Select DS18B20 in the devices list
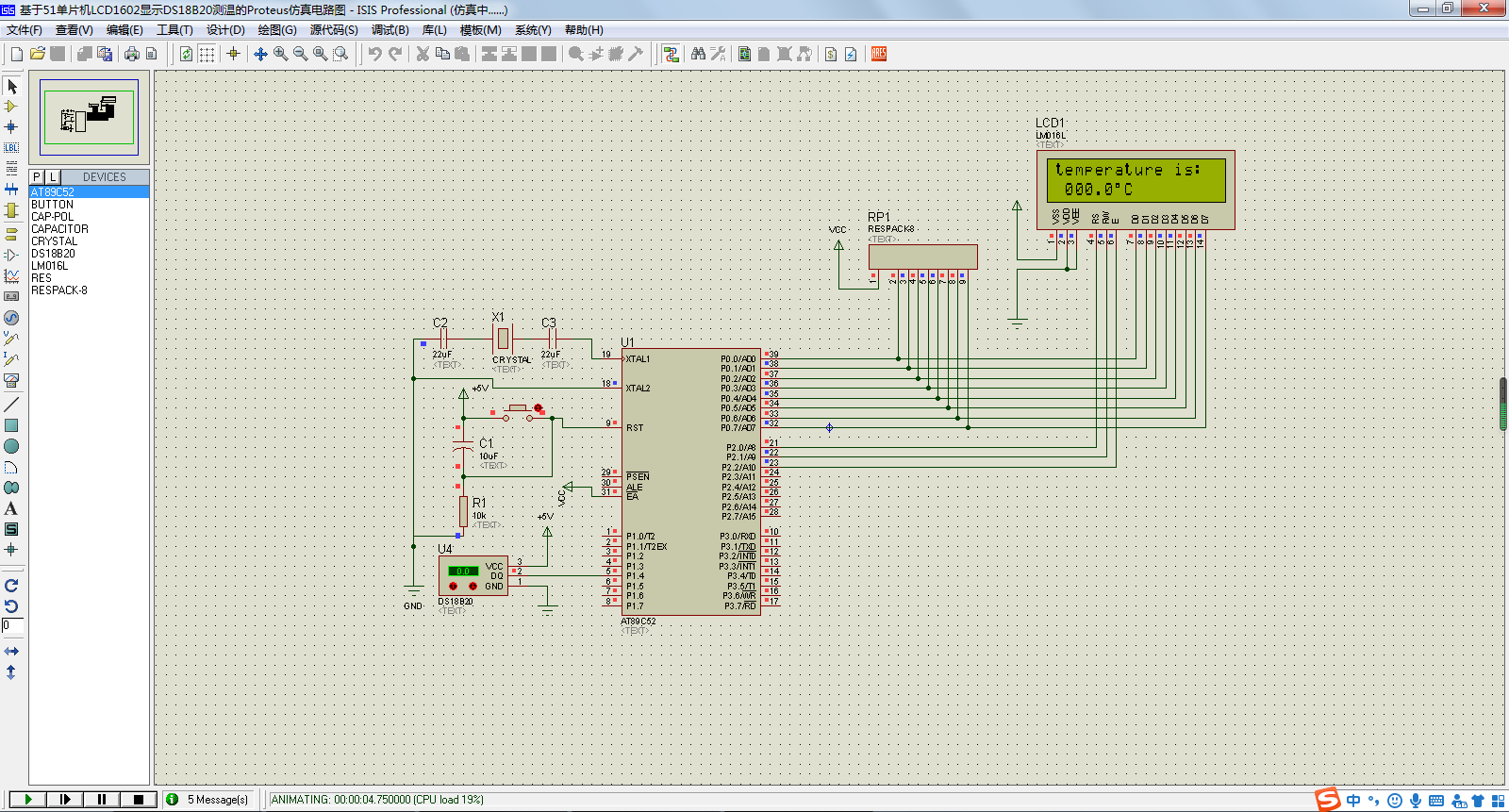This screenshot has width=1509, height=812. [53, 254]
